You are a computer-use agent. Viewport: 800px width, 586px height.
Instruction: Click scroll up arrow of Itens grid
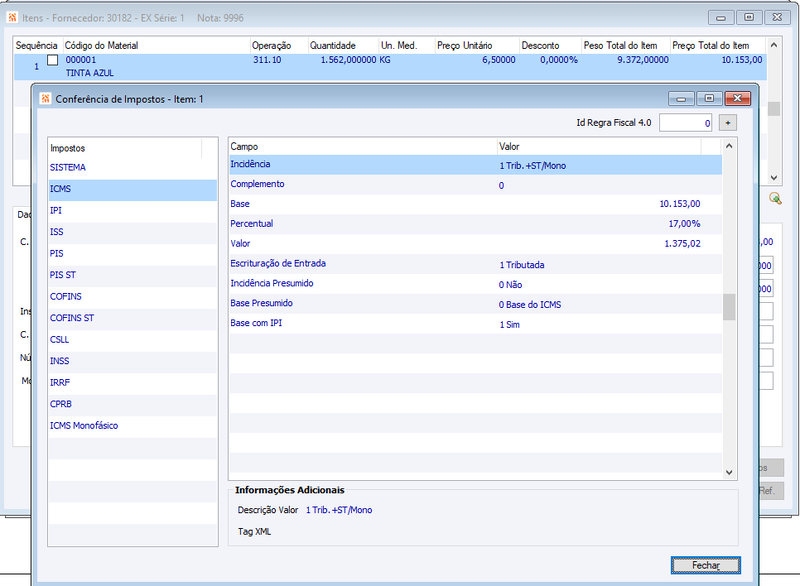(x=773, y=45)
